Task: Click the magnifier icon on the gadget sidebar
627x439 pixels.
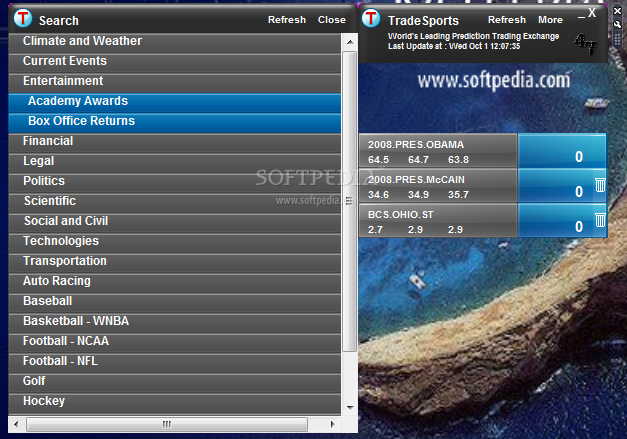Action: (x=617, y=24)
